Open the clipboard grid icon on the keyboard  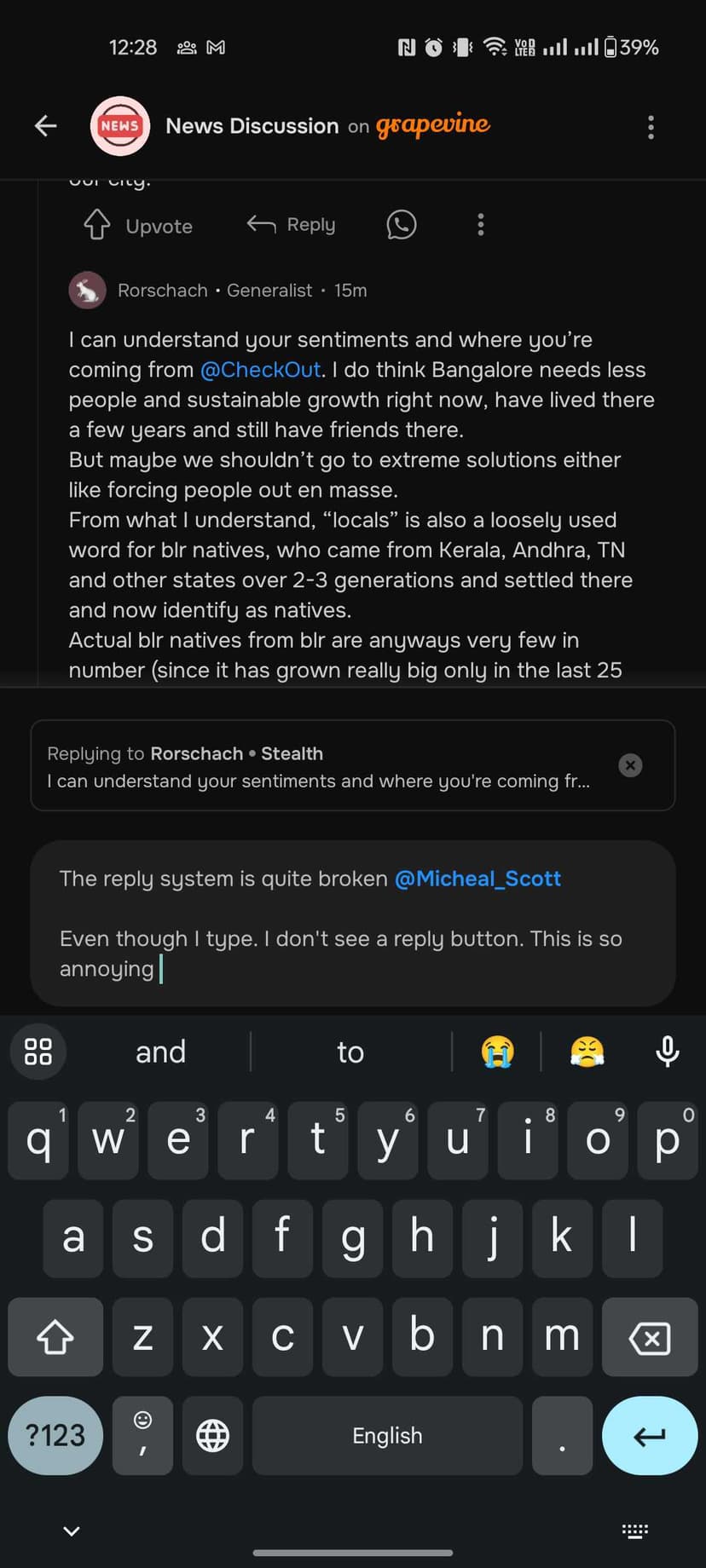(x=38, y=1052)
